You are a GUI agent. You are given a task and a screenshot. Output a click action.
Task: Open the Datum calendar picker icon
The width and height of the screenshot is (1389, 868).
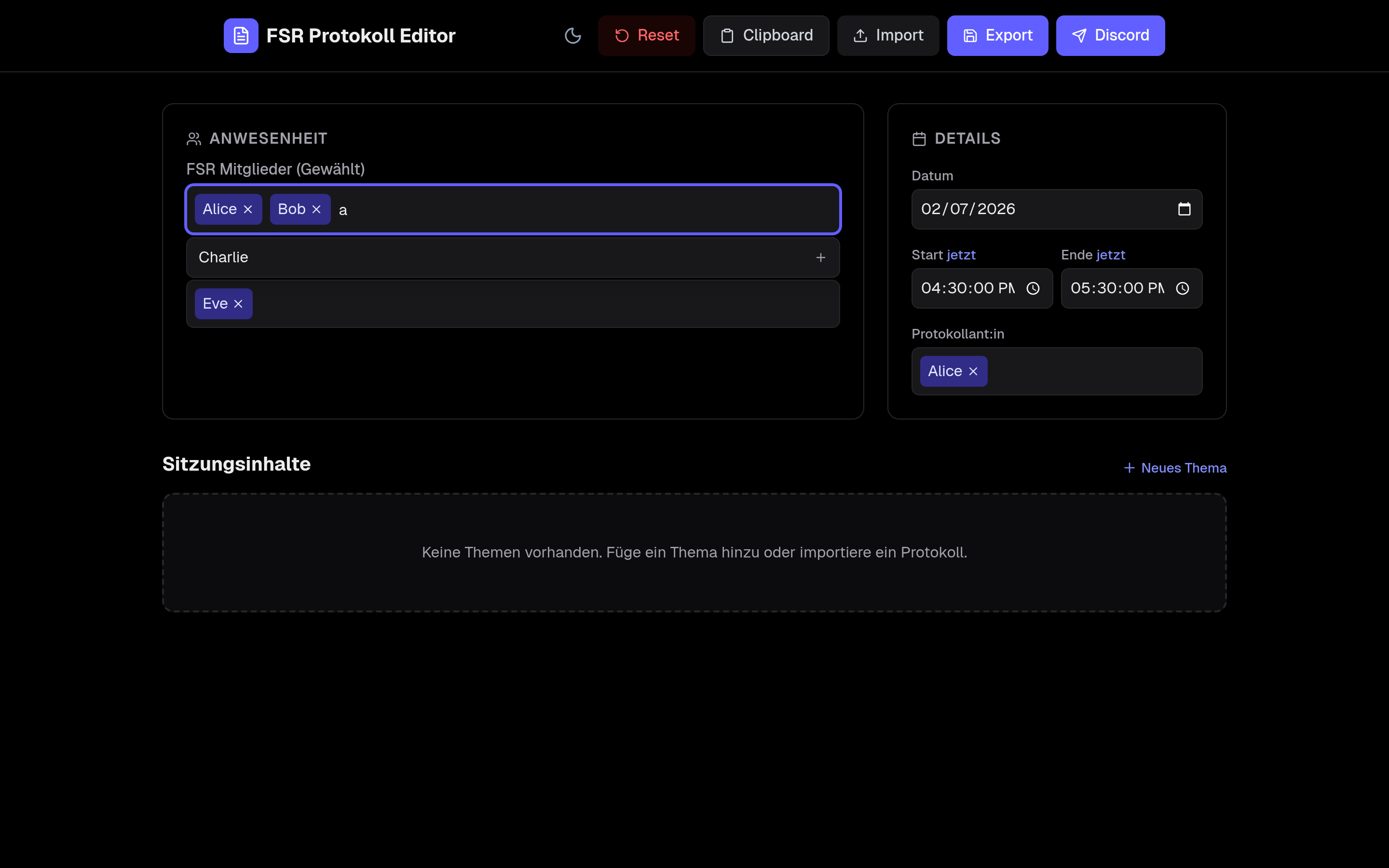coord(1184,209)
